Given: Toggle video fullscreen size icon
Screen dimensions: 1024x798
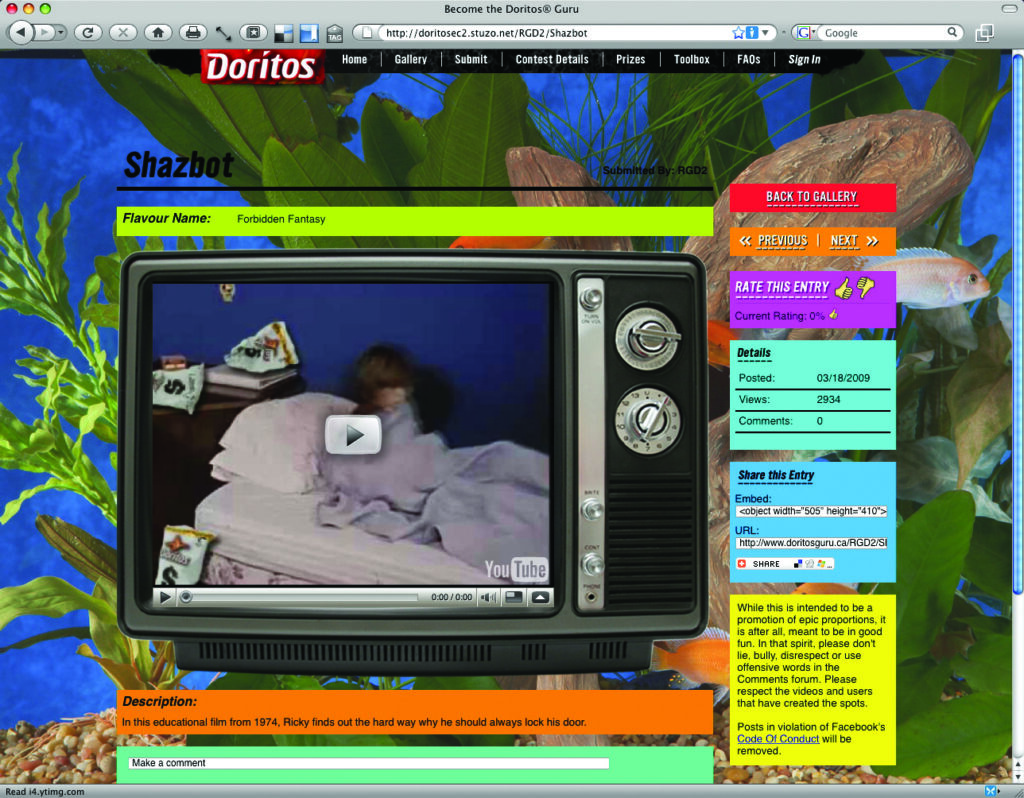Looking at the screenshot, I should coord(514,597).
